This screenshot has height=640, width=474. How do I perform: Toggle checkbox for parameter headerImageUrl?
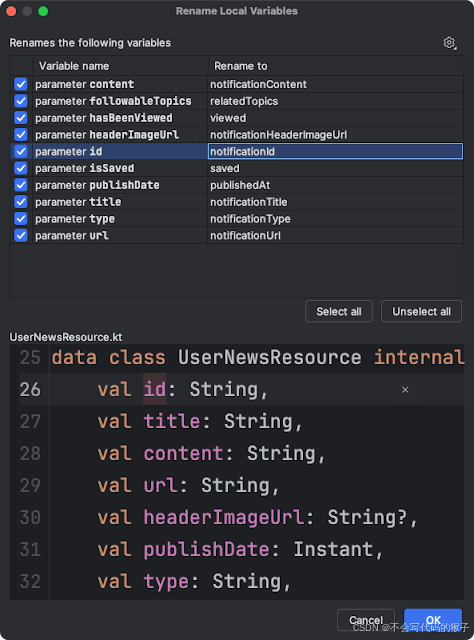coord(21,135)
